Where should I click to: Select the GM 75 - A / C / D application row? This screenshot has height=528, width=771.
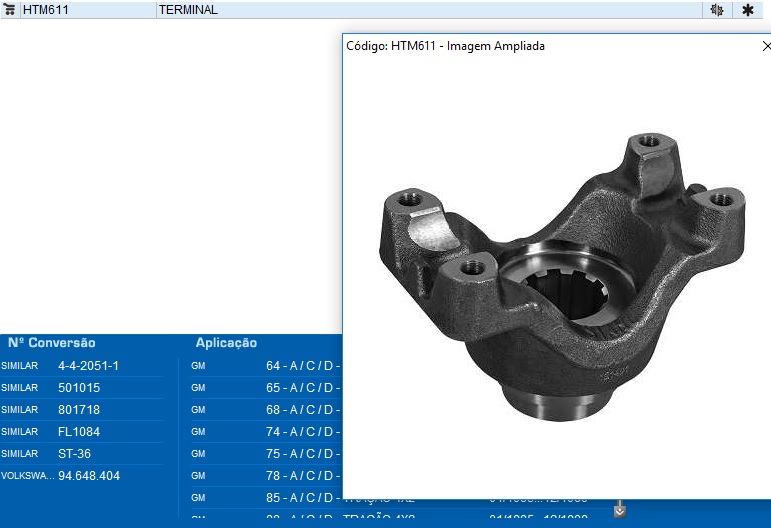pos(300,454)
